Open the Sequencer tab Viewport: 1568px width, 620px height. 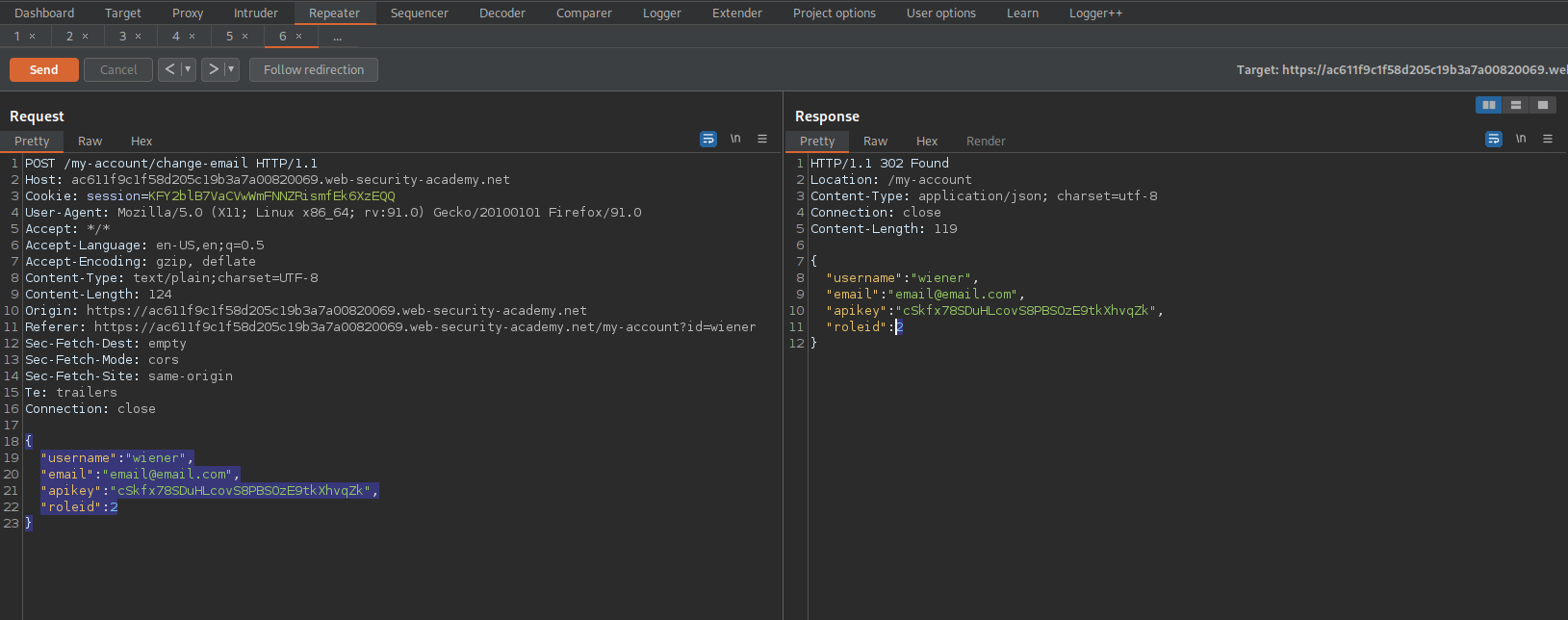coord(420,13)
